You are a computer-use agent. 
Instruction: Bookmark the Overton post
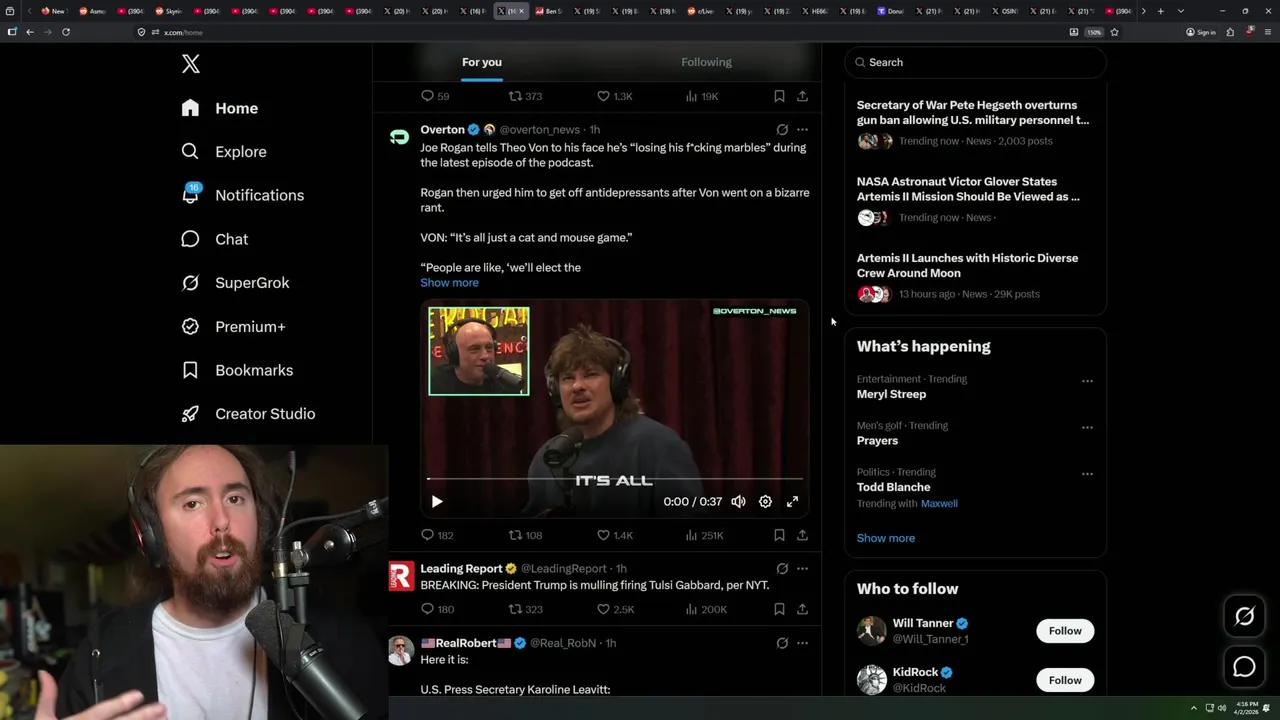(x=779, y=535)
